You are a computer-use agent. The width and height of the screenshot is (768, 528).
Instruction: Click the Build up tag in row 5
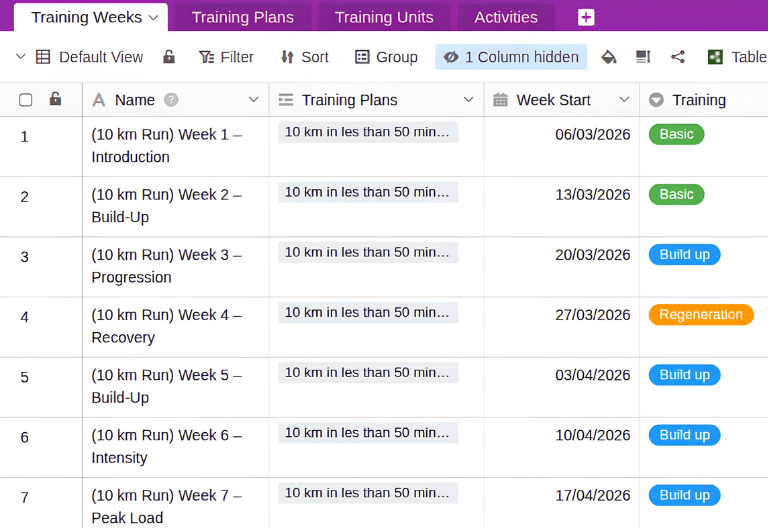pos(684,375)
